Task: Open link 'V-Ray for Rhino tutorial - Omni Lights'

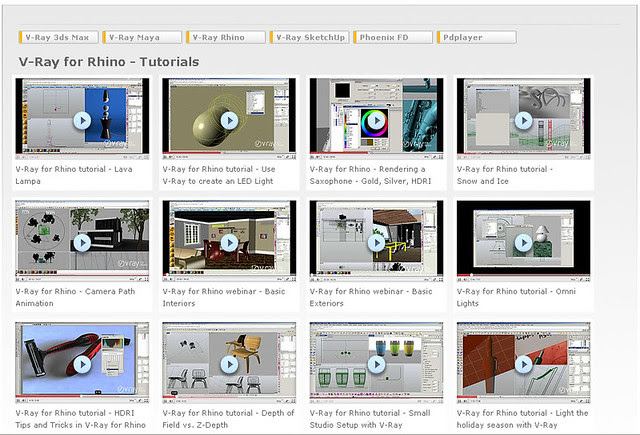Action: pyautogui.click(x=516, y=297)
